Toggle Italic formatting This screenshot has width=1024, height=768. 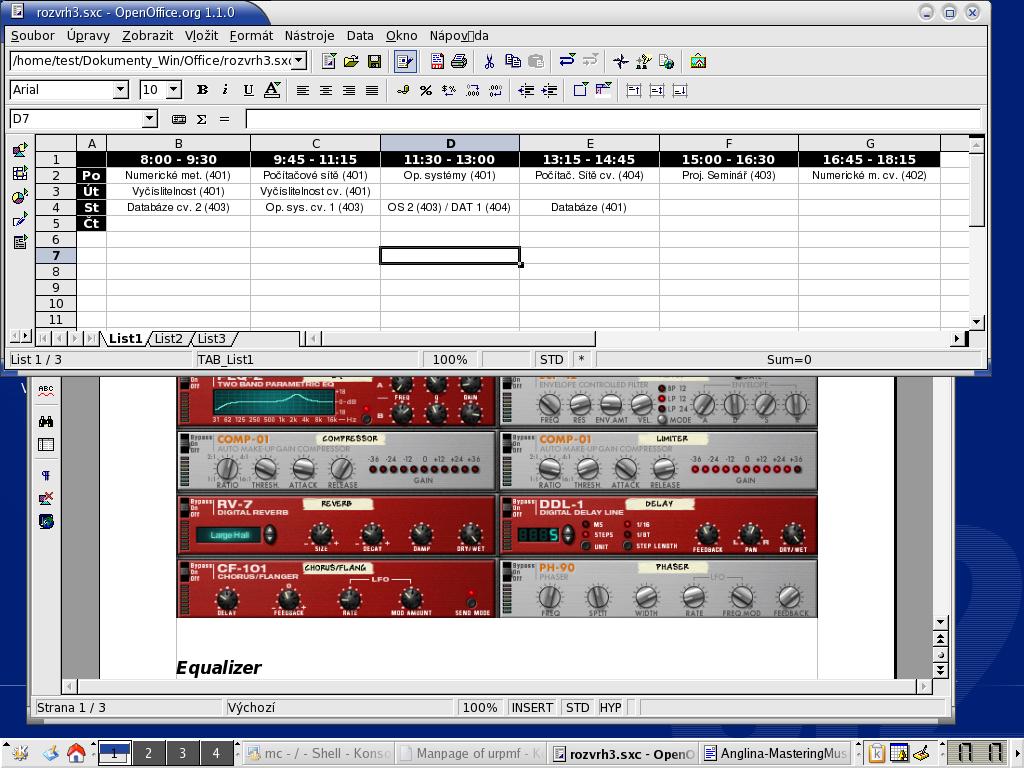pyautogui.click(x=225, y=90)
